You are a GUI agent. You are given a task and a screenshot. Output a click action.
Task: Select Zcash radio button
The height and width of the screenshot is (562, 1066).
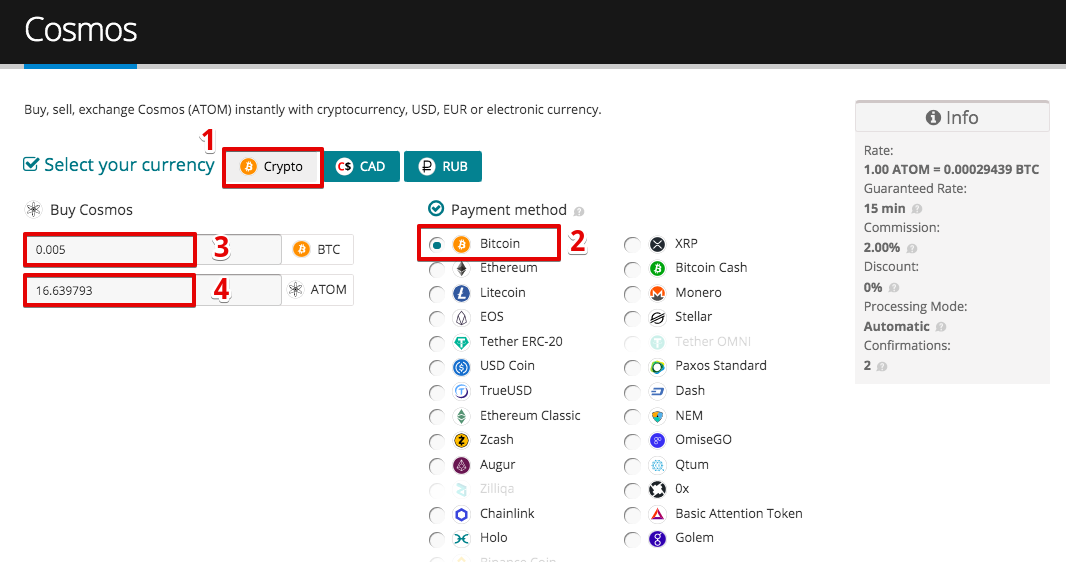click(436, 441)
